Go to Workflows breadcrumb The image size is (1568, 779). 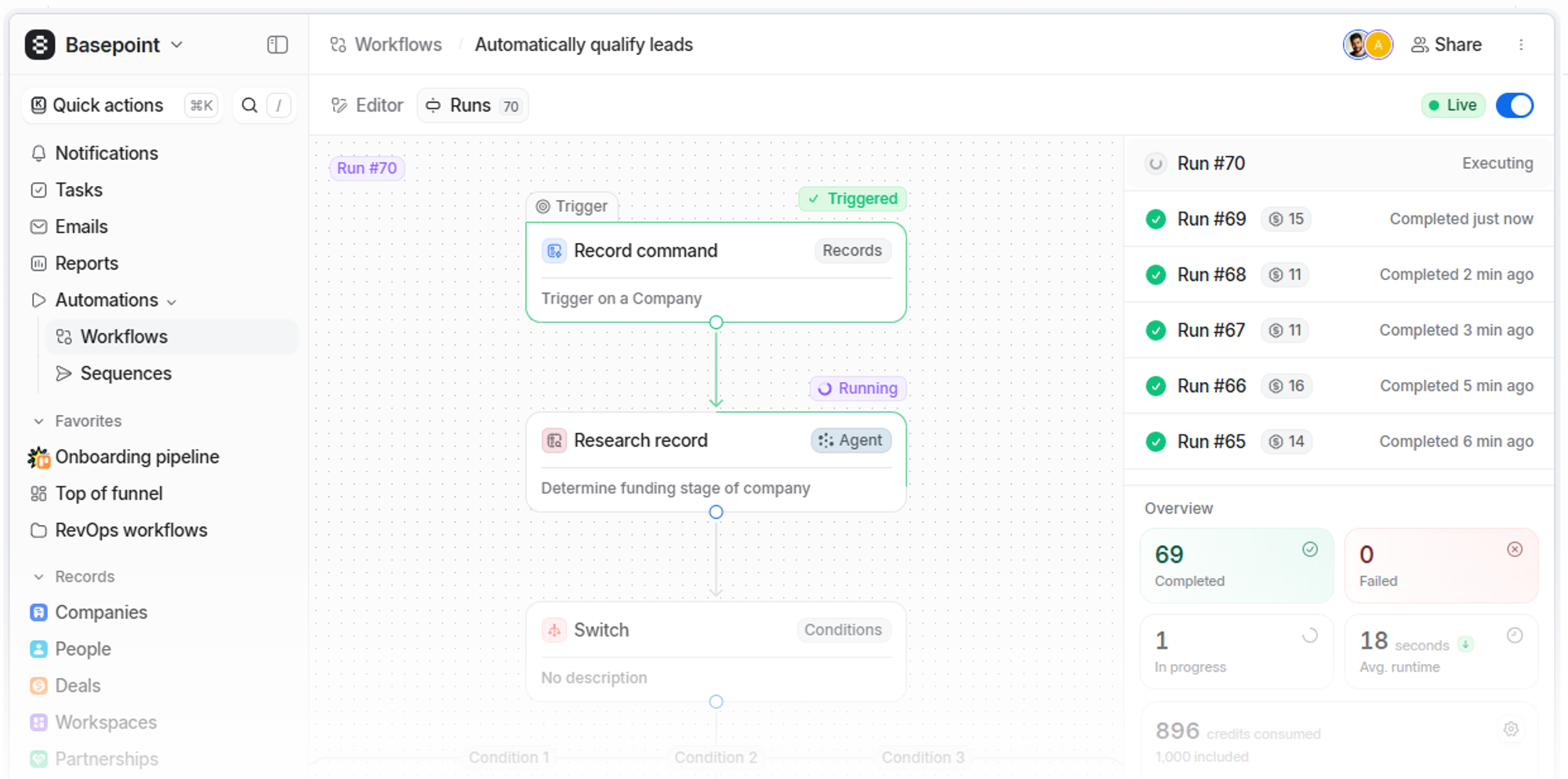pos(387,45)
